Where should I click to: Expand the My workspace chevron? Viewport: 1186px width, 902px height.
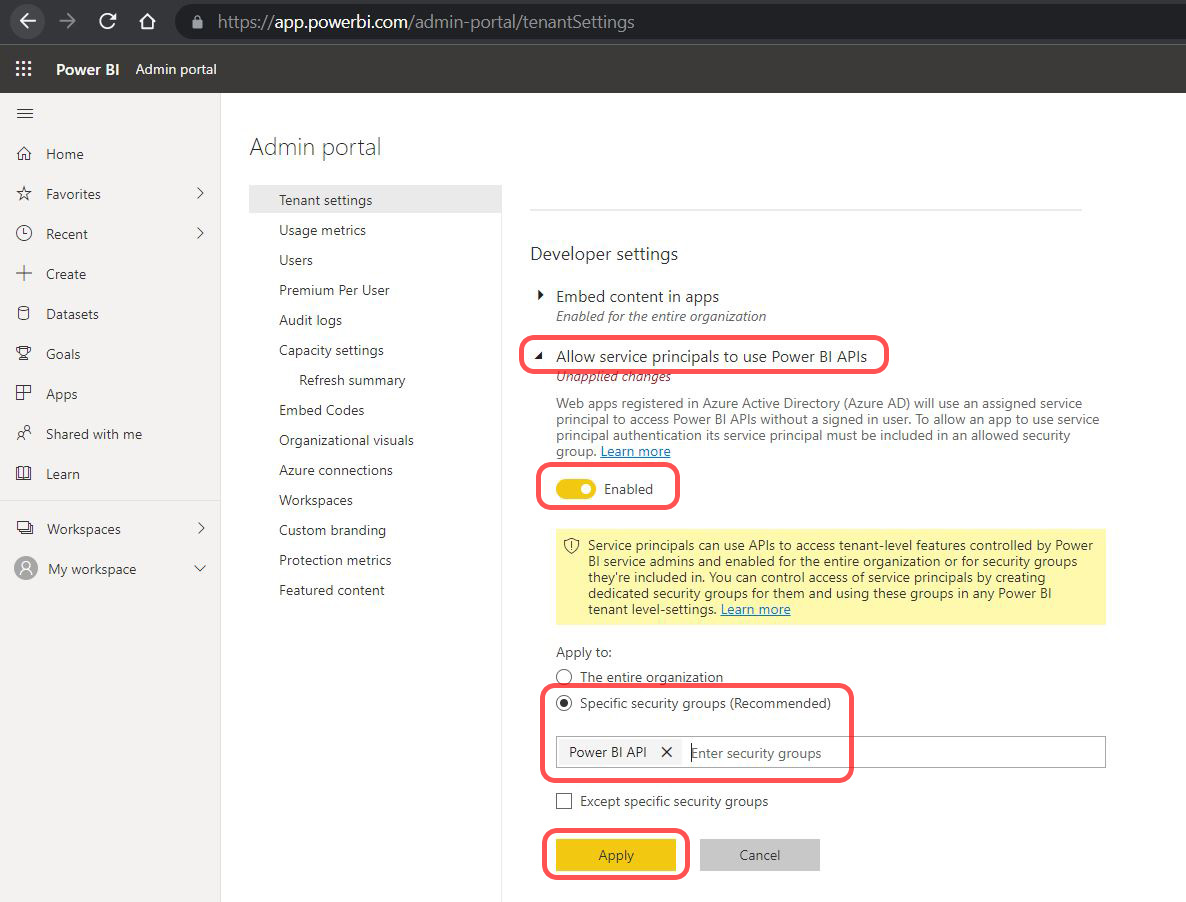click(200, 569)
